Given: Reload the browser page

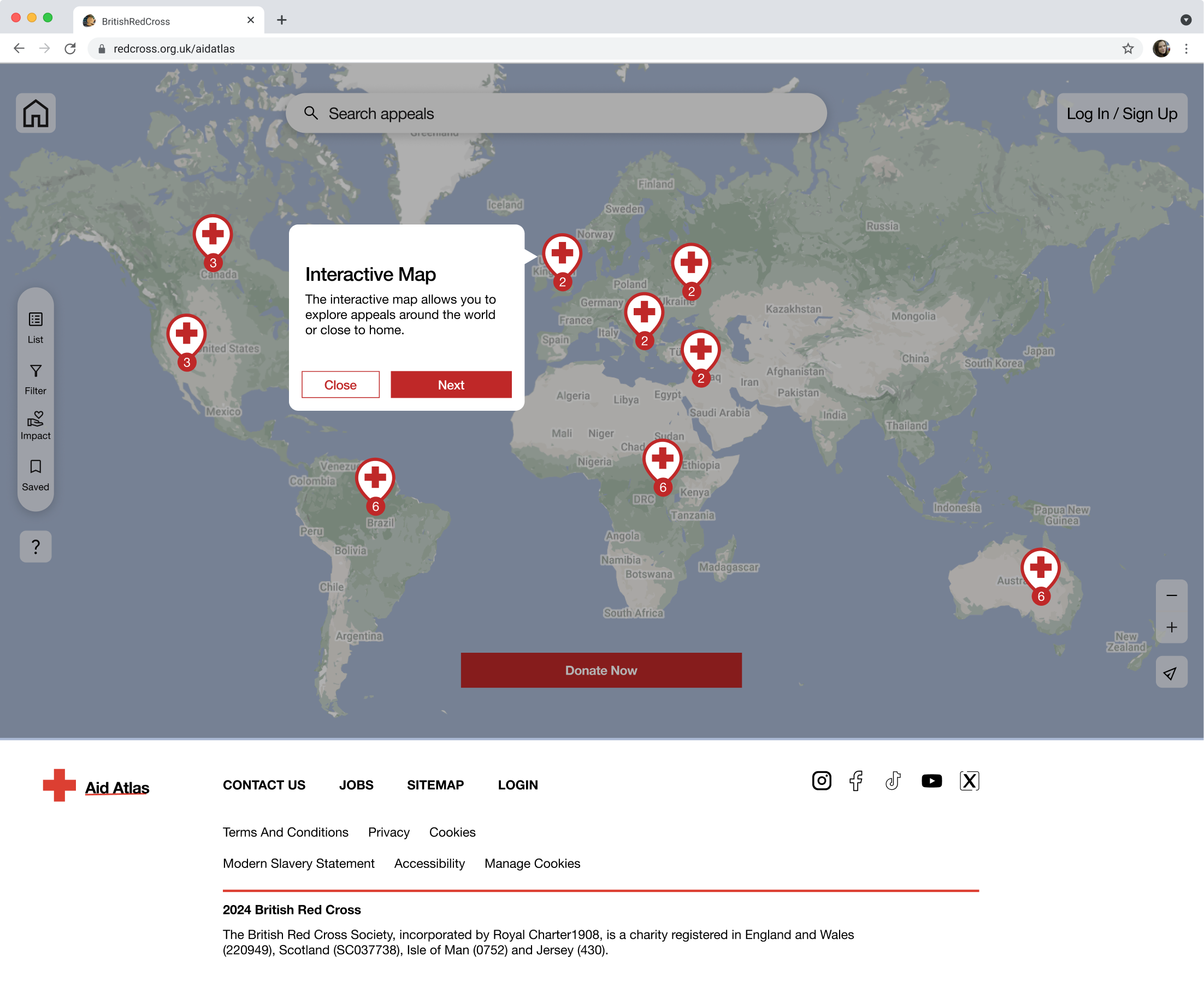Looking at the screenshot, I should 70,49.
